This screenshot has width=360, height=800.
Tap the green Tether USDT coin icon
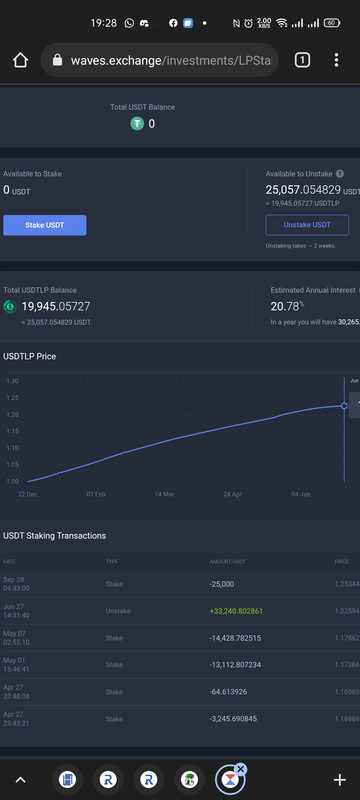[x=137, y=123]
